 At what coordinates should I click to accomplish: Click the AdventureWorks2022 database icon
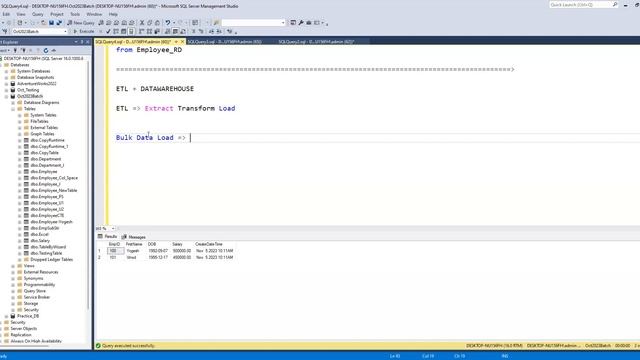[13, 84]
